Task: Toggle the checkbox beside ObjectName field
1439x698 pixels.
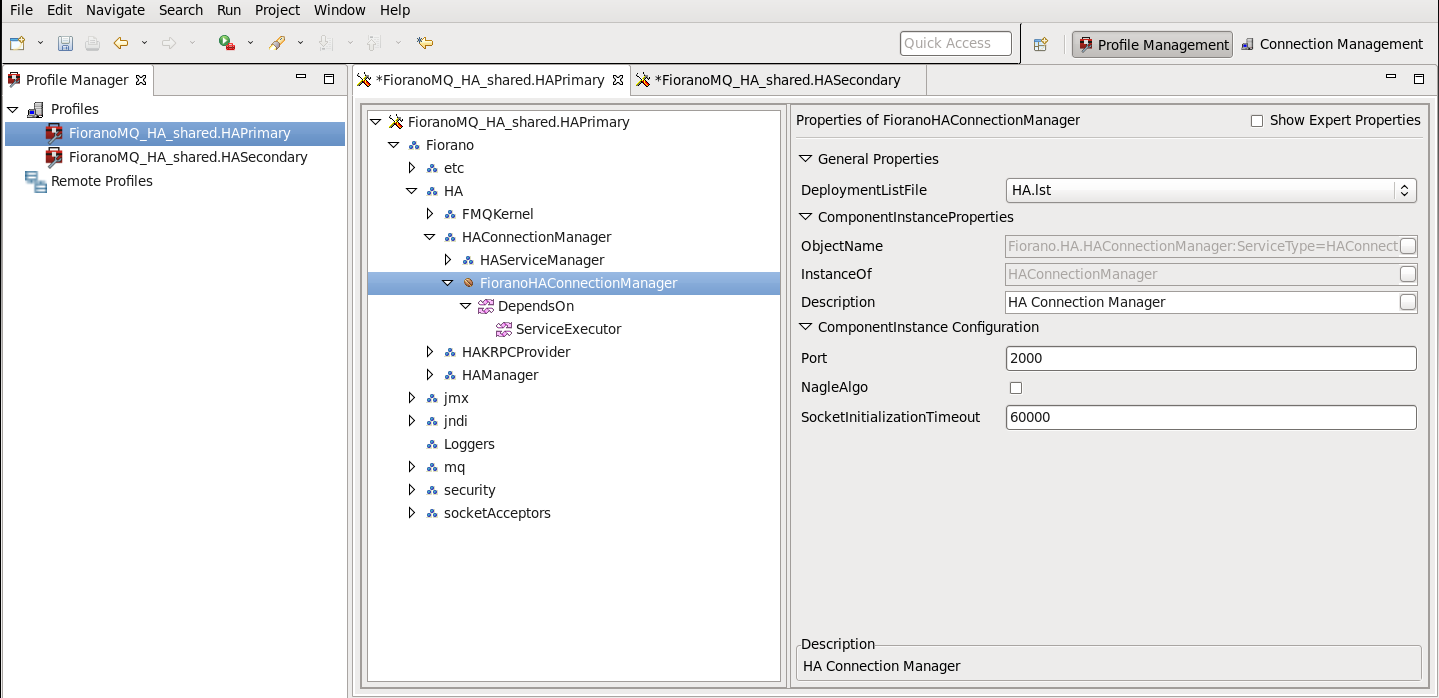Action: point(1408,246)
